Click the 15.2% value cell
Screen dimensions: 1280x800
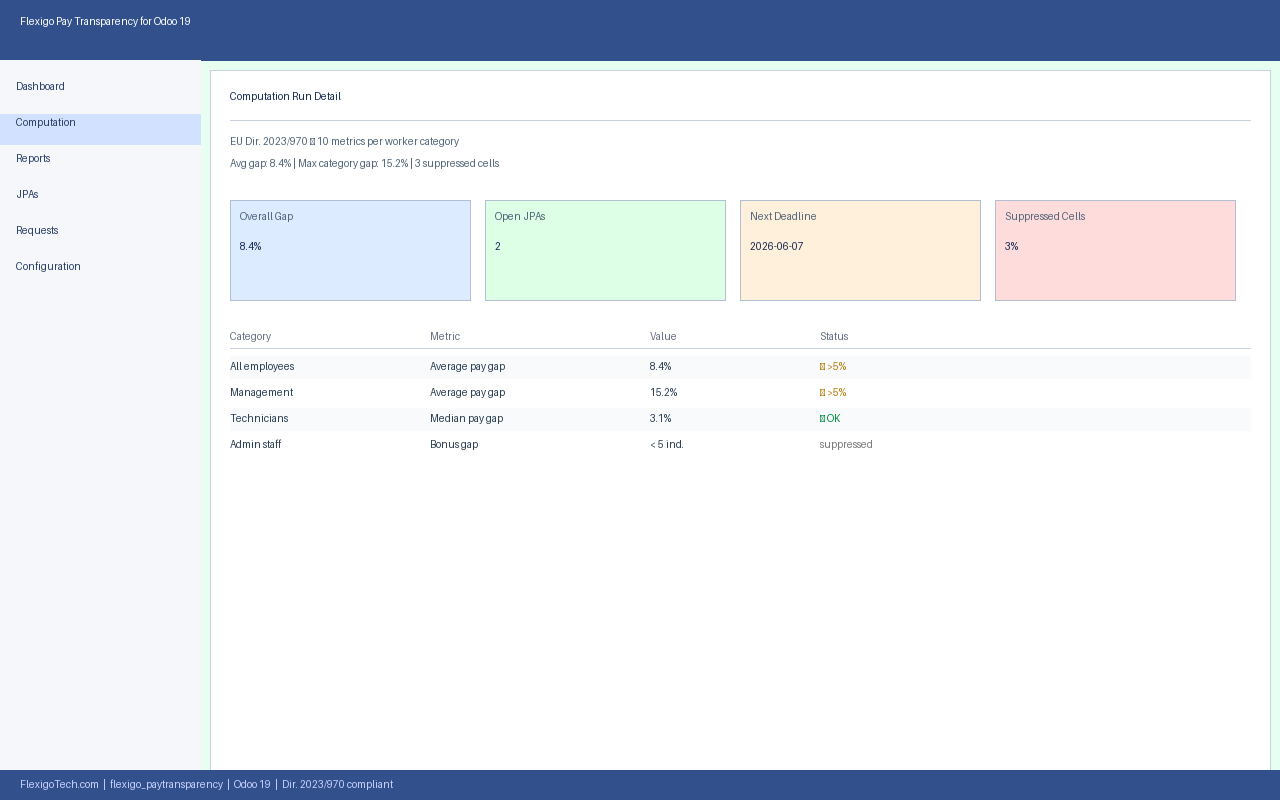point(663,393)
